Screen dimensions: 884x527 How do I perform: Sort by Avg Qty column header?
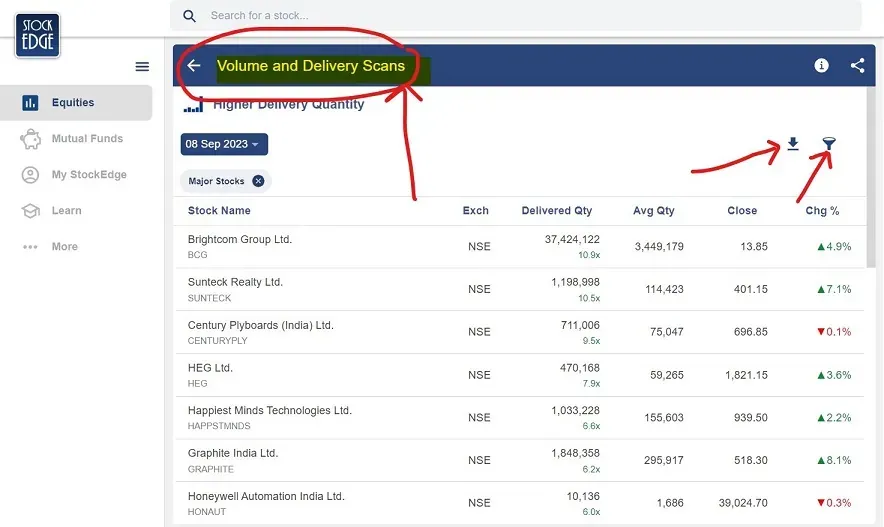click(x=653, y=211)
